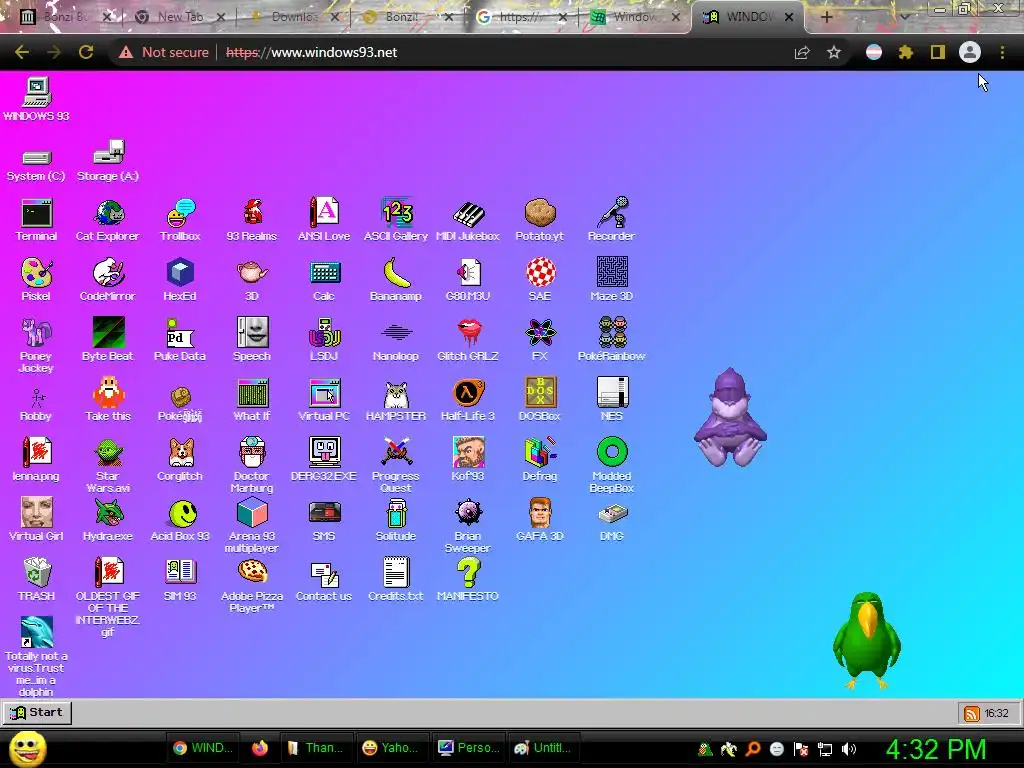Image resolution: width=1024 pixels, height=768 pixels.
Task: Open the MANIFESTO question mark icon
Action: (x=468, y=580)
